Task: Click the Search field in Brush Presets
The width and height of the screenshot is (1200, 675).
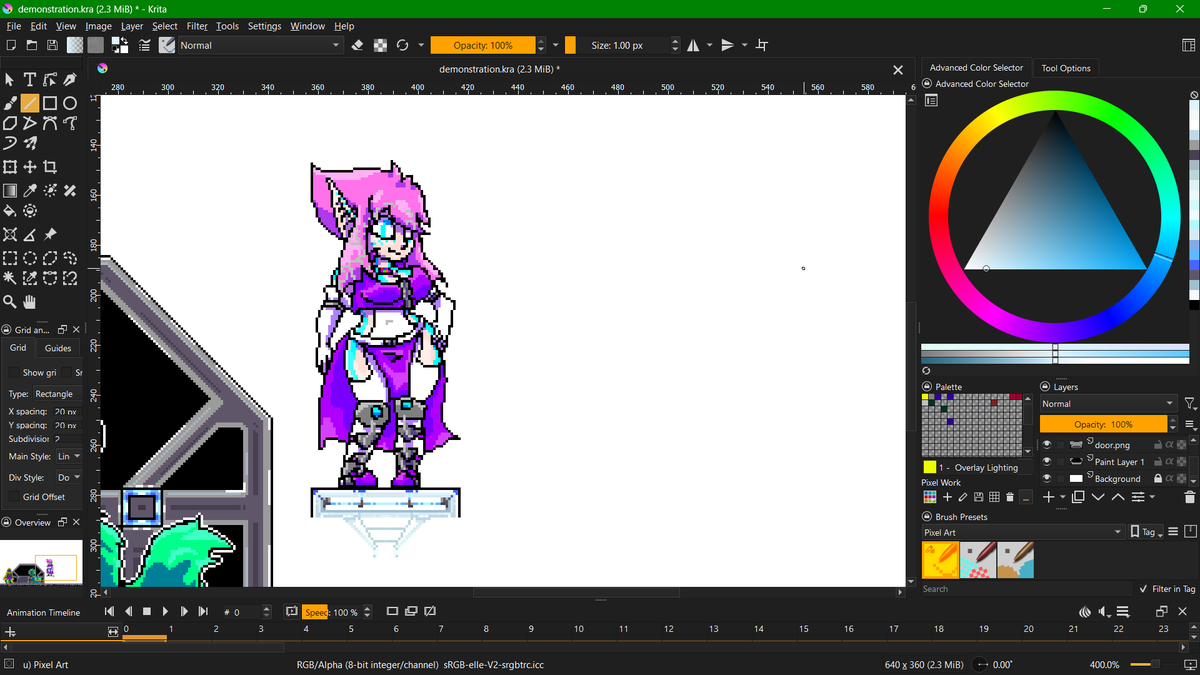Action: [x=1026, y=589]
